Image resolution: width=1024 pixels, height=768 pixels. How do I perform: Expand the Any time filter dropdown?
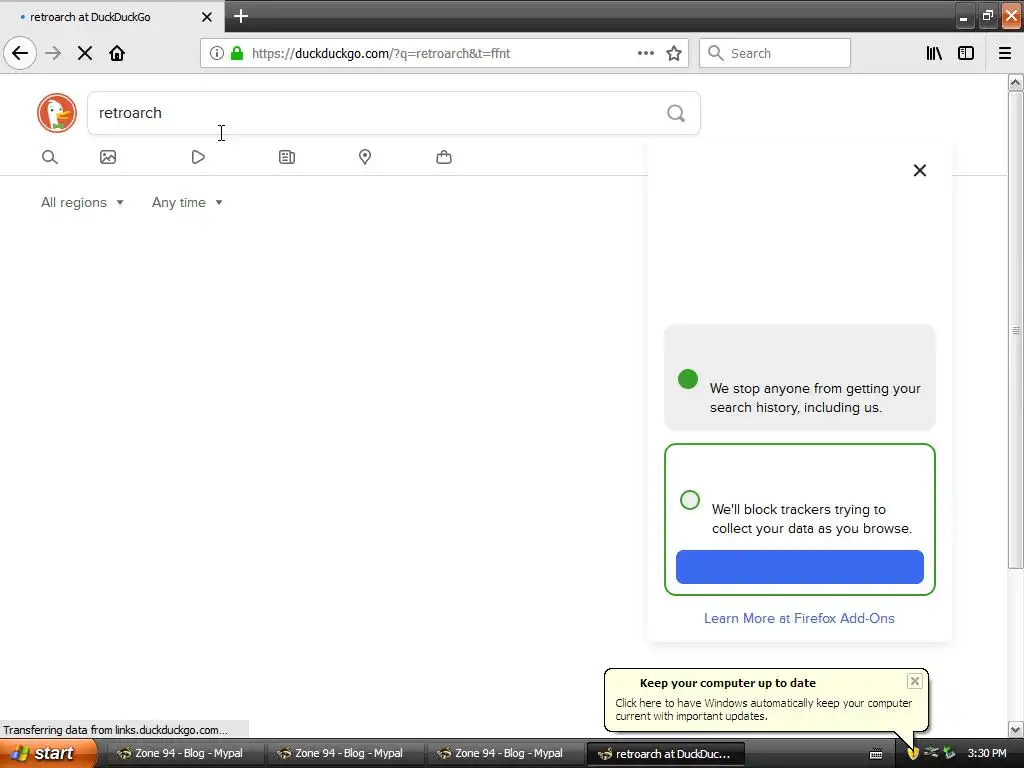pyautogui.click(x=187, y=202)
